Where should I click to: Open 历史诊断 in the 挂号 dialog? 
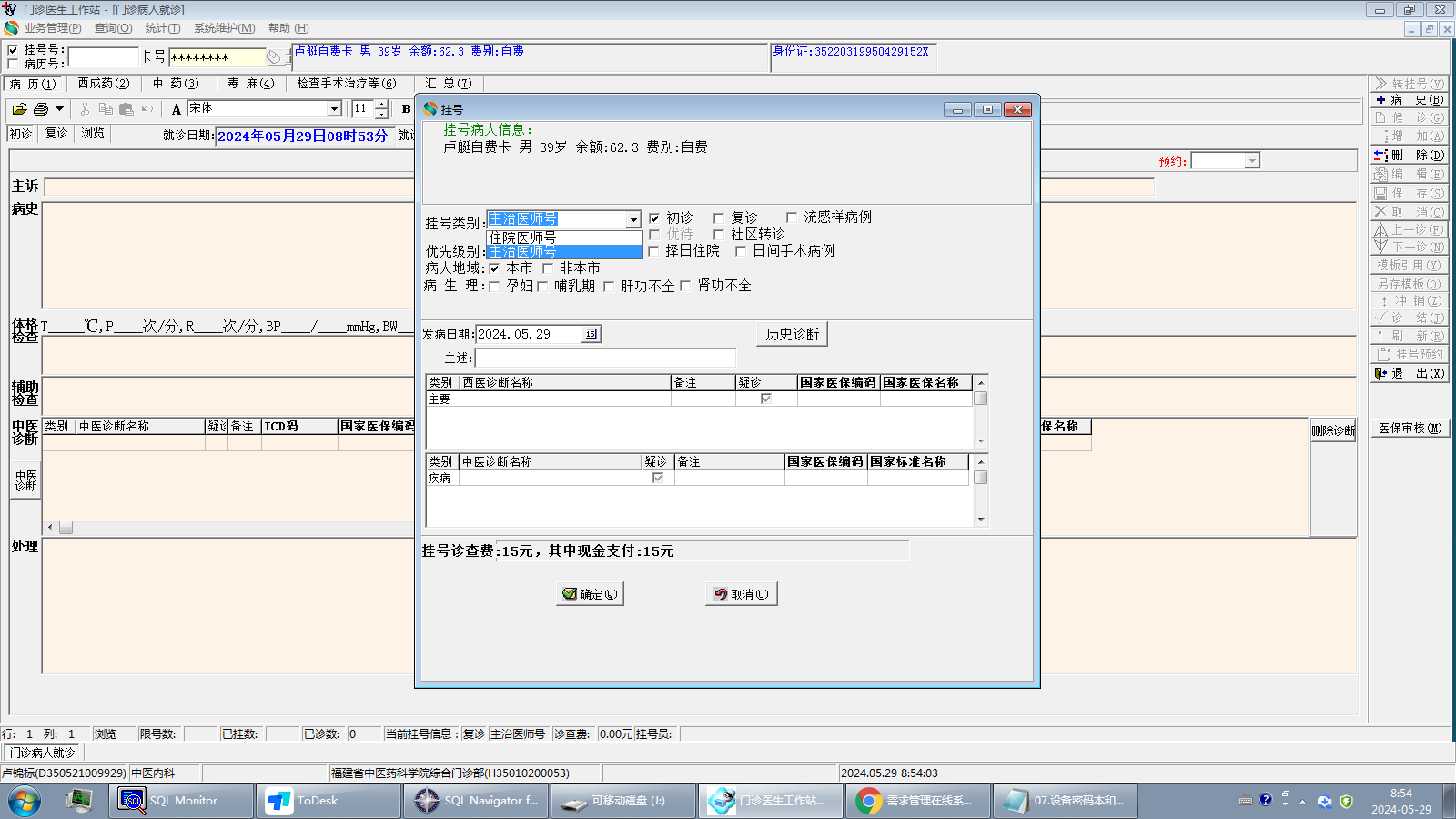[x=792, y=334]
